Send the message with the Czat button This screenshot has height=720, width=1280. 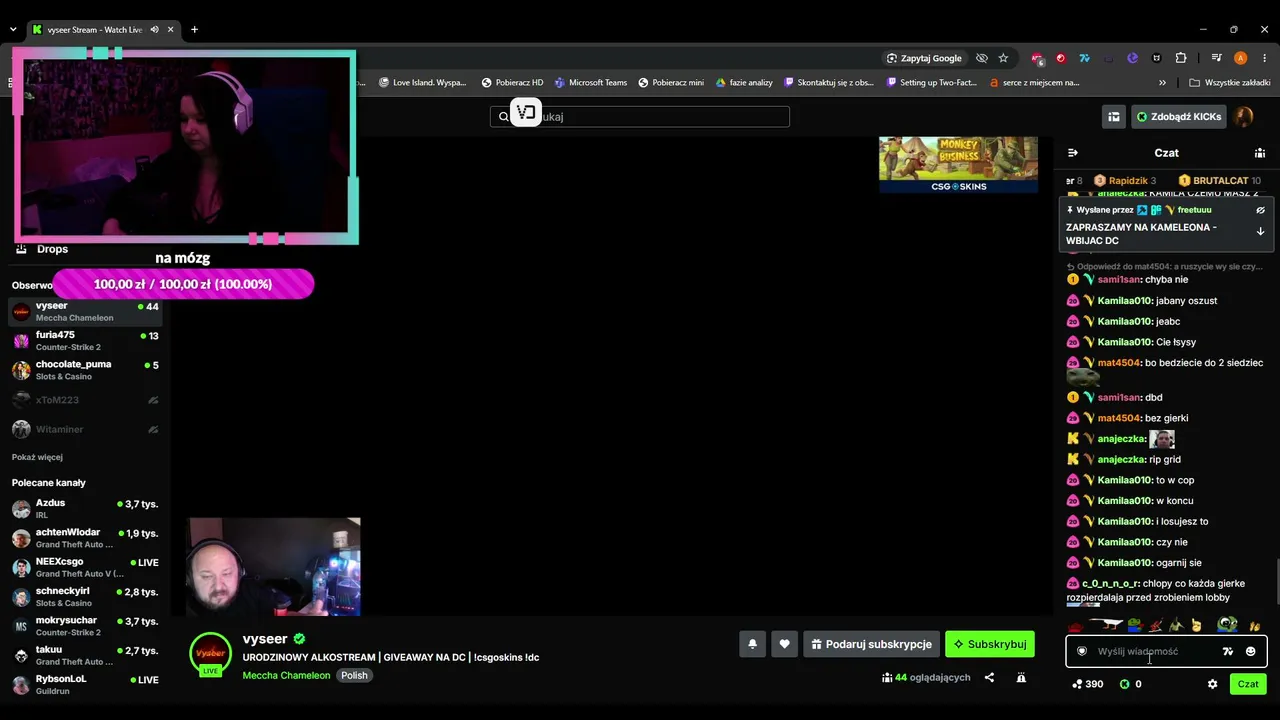[x=1248, y=684]
